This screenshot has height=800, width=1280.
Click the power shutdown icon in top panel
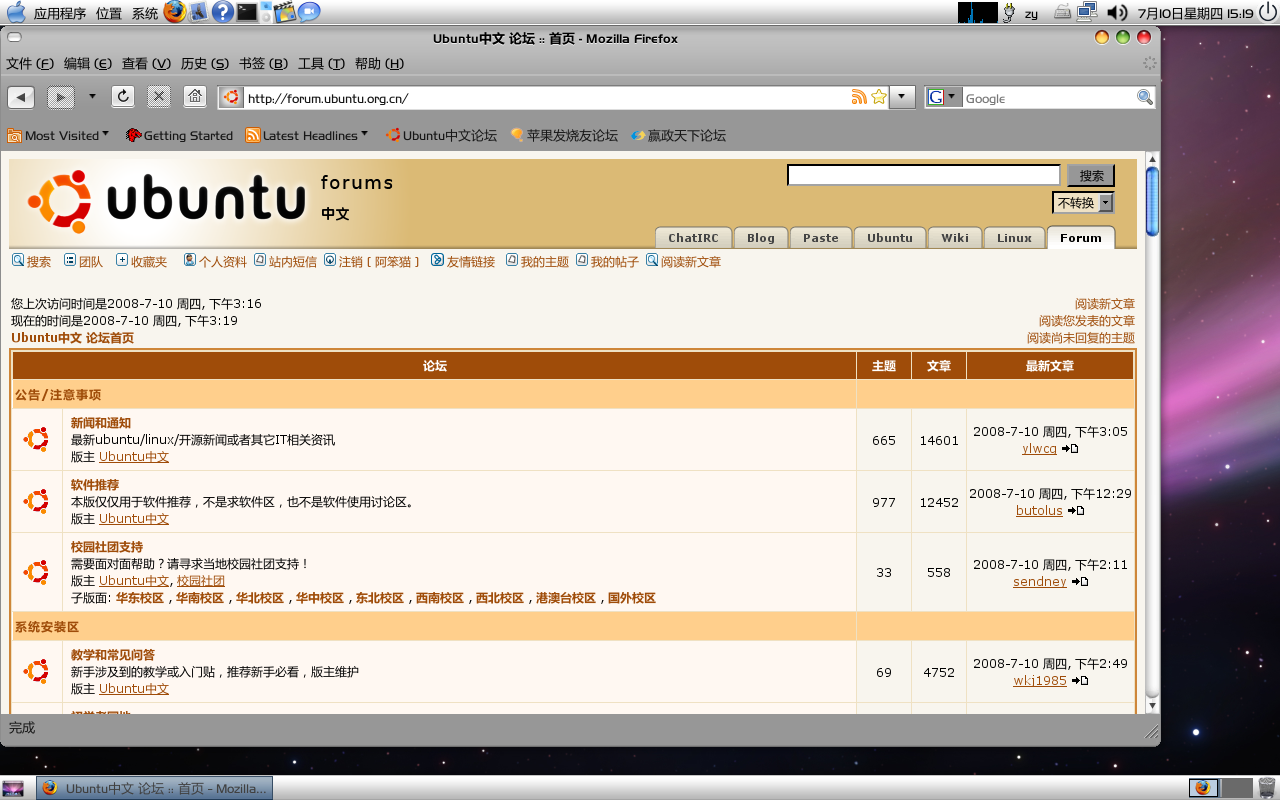1267,12
